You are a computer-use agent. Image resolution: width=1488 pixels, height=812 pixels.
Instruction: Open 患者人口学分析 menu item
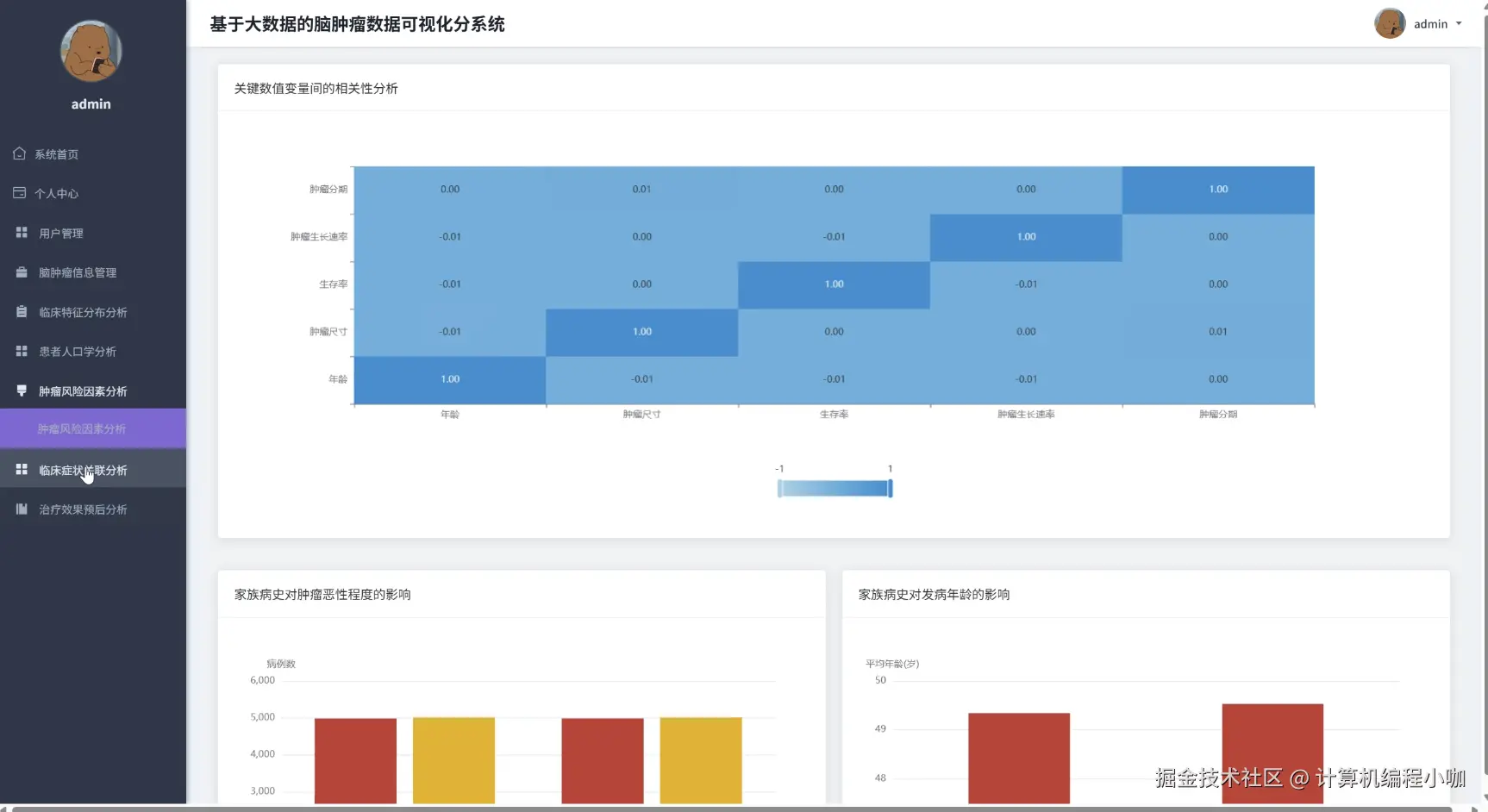click(x=93, y=352)
